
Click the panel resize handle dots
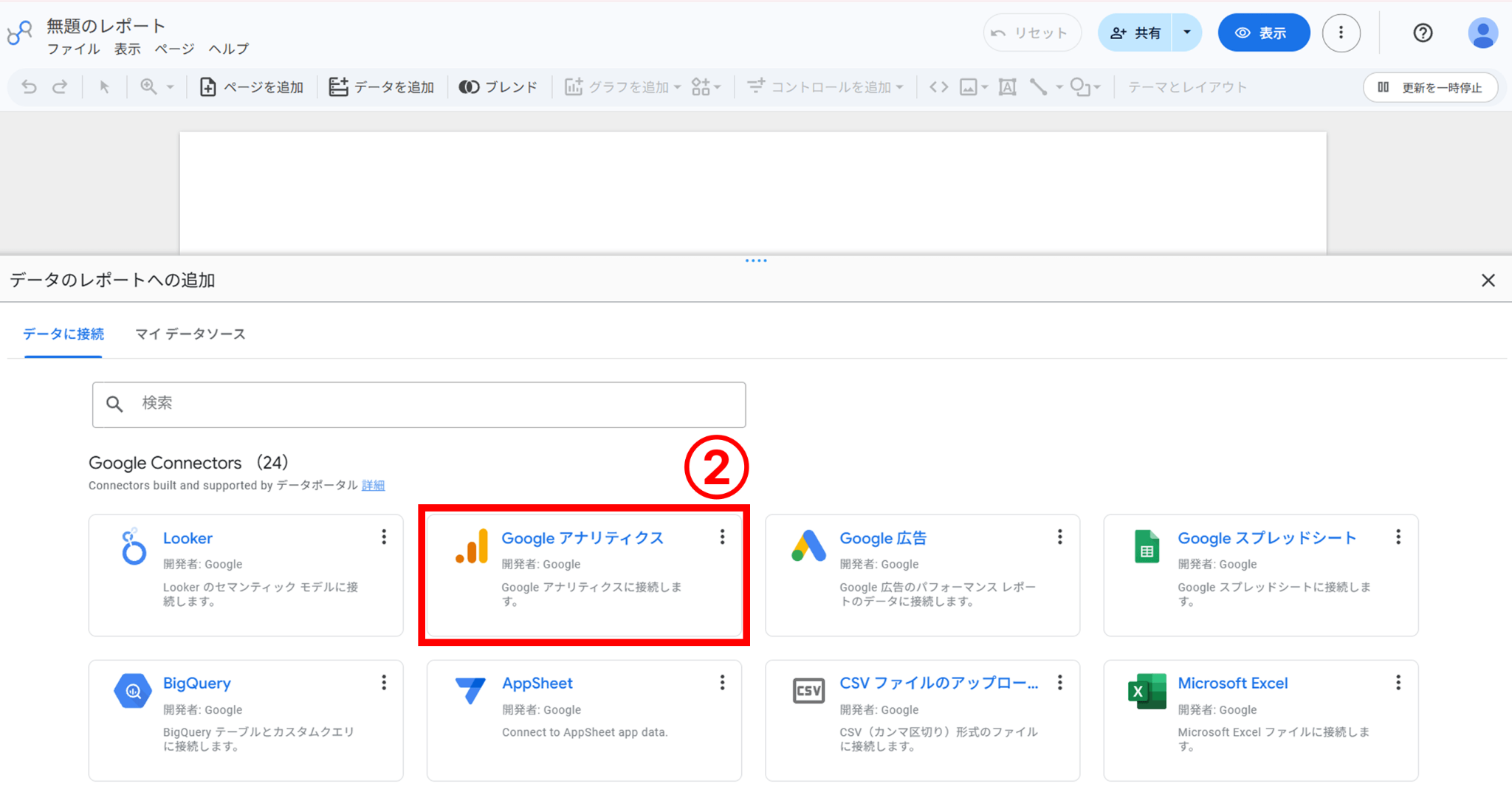[x=756, y=261]
